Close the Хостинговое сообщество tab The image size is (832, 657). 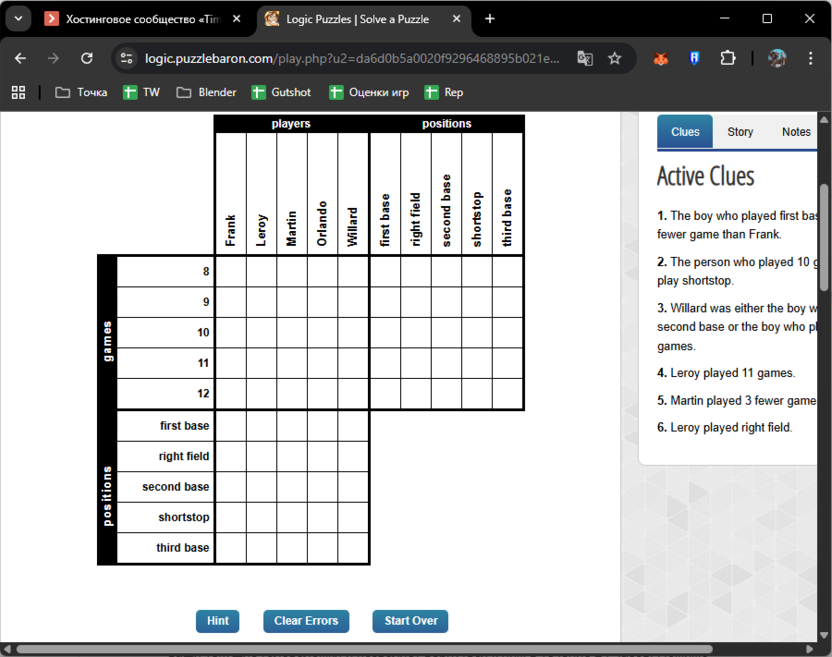(237, 19)
